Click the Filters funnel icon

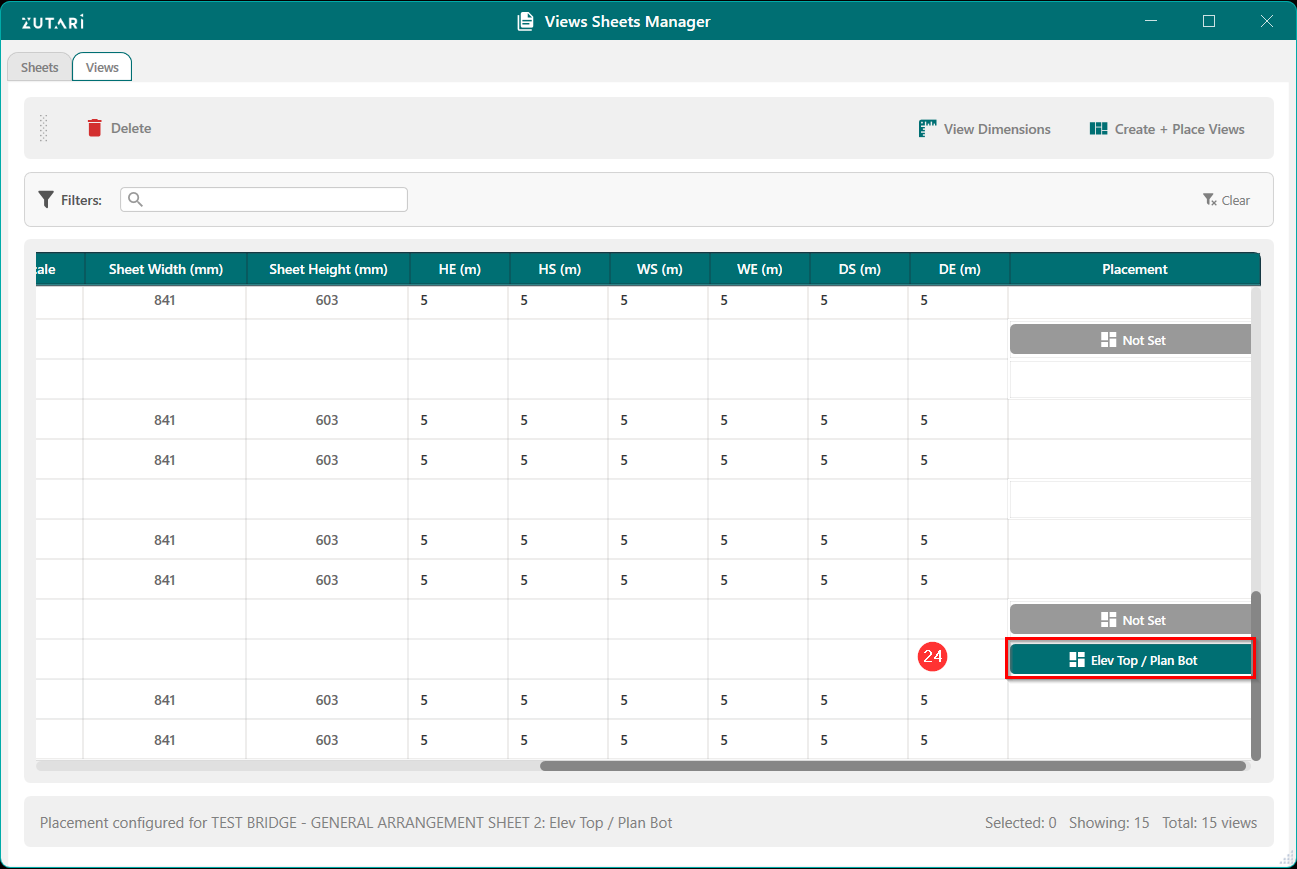pyautogui.click(x=46, y=200)
